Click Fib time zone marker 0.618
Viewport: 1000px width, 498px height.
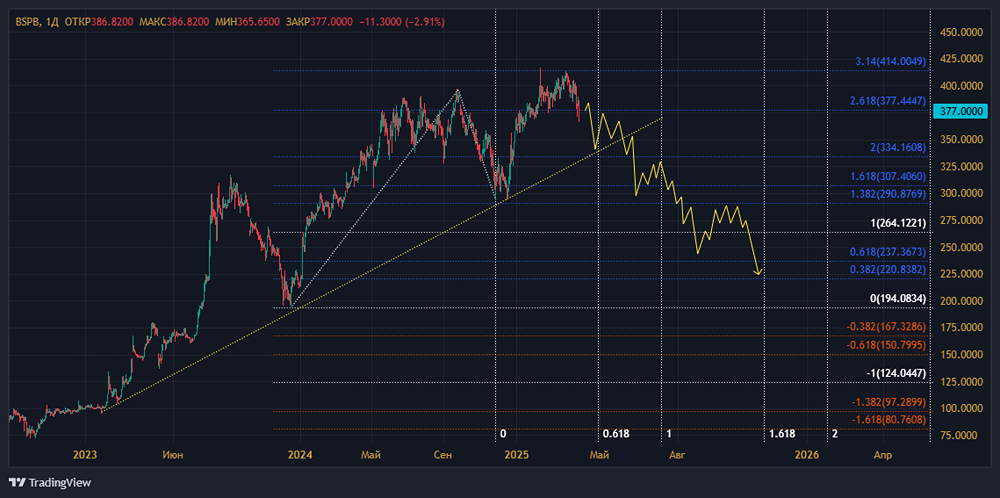coord(616,434)
